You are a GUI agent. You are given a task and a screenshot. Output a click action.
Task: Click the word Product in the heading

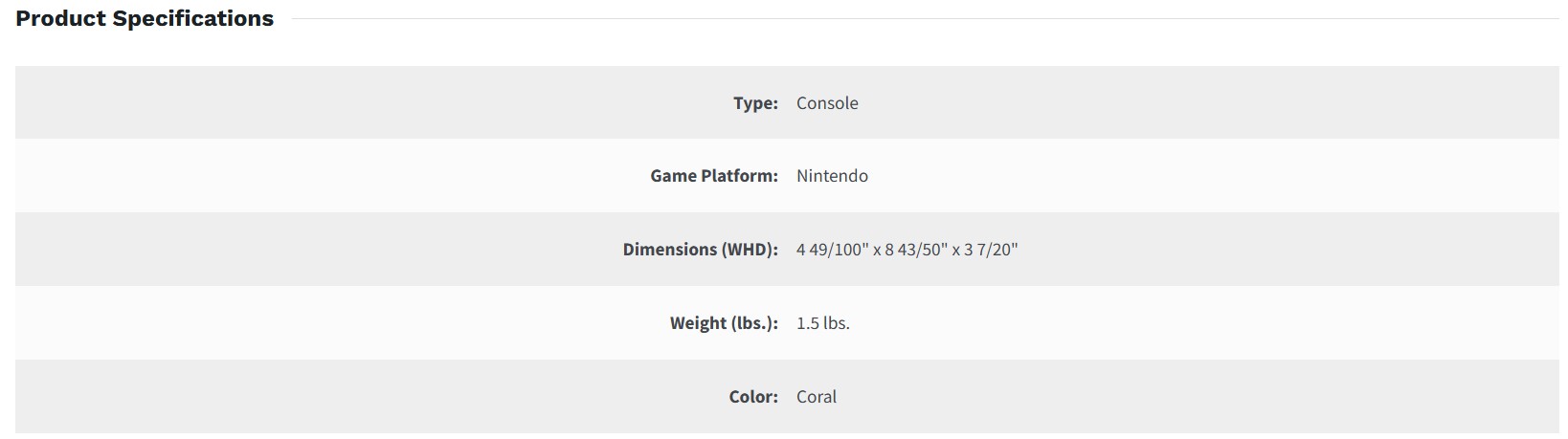coord(61,19)
